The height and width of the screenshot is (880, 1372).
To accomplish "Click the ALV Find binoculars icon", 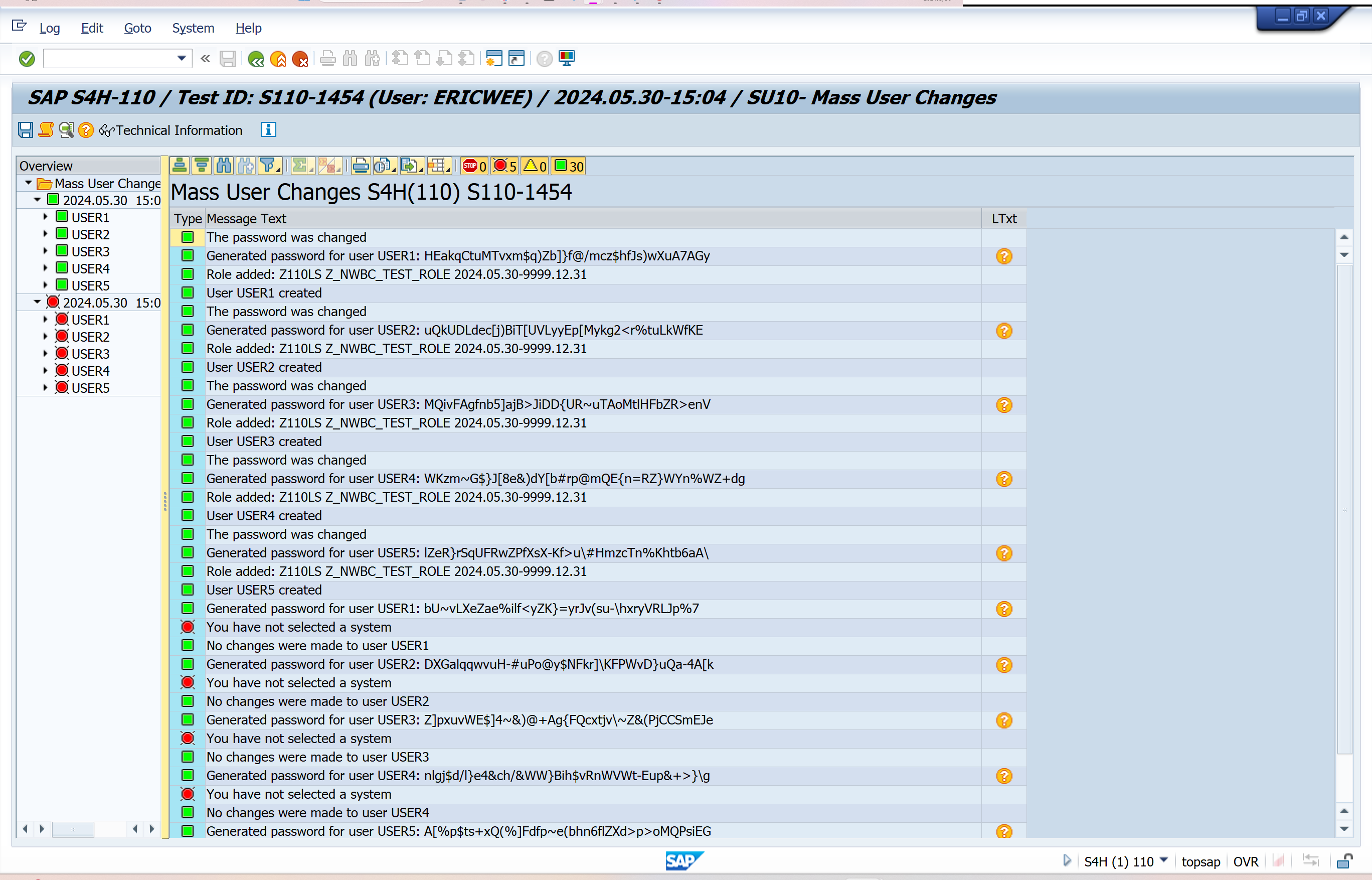I will pos(224,166).
